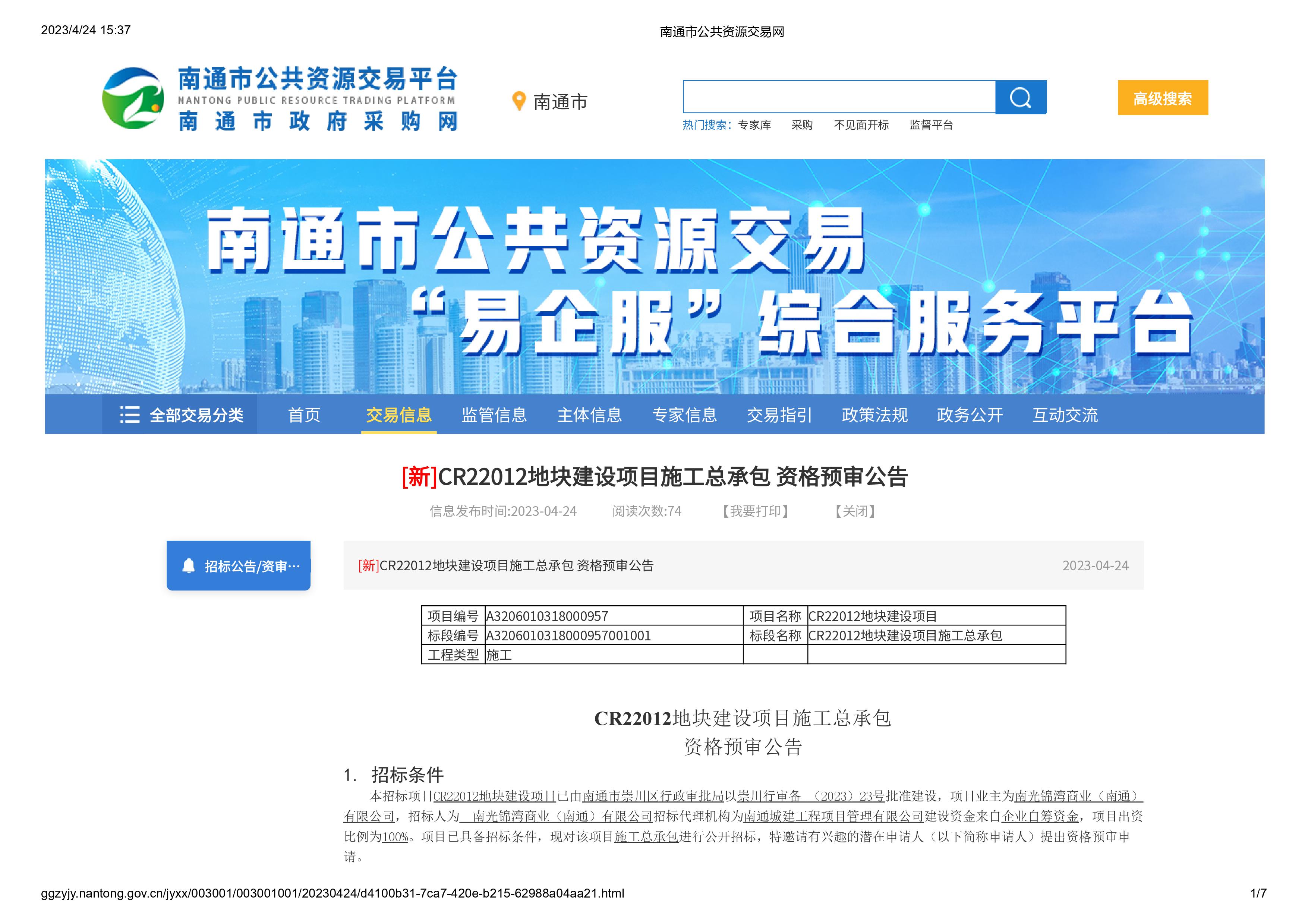Click the bell icon on 招标公告 button
1308x924 pixels.
tap(189, 566)
